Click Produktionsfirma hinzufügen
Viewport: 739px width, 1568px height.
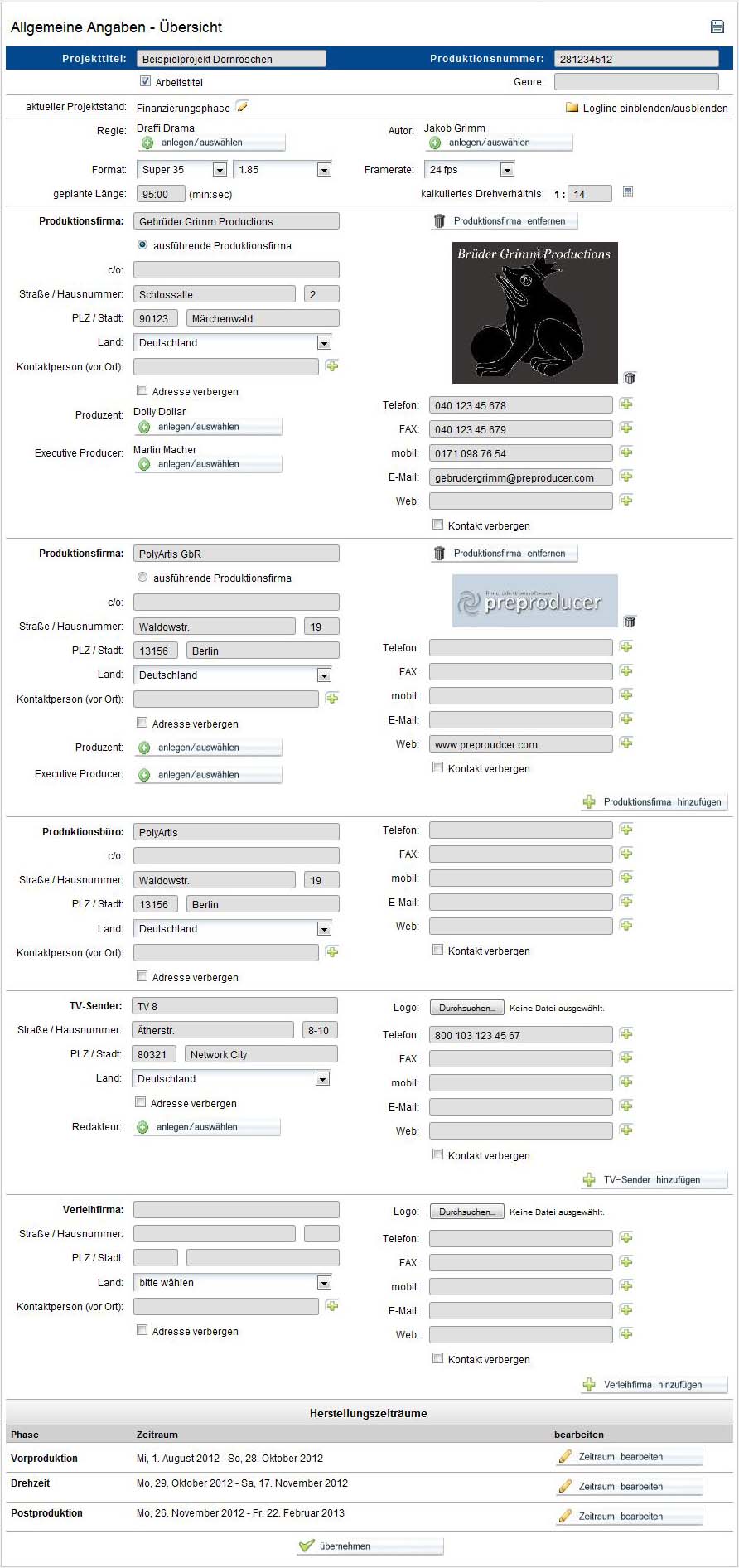[654, 802]
